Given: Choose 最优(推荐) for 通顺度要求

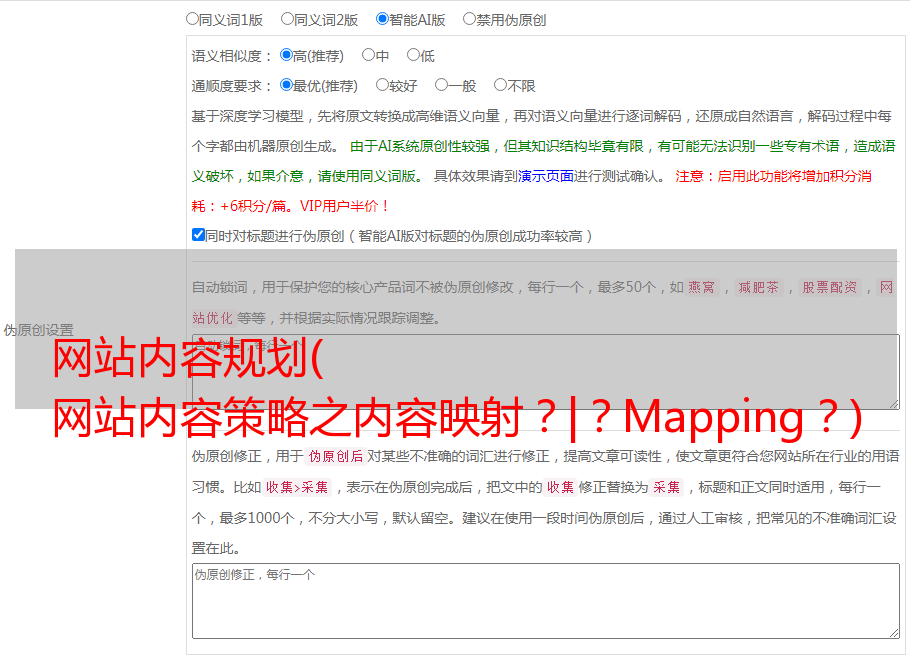Looking at the screenshot, I should 286,86.
